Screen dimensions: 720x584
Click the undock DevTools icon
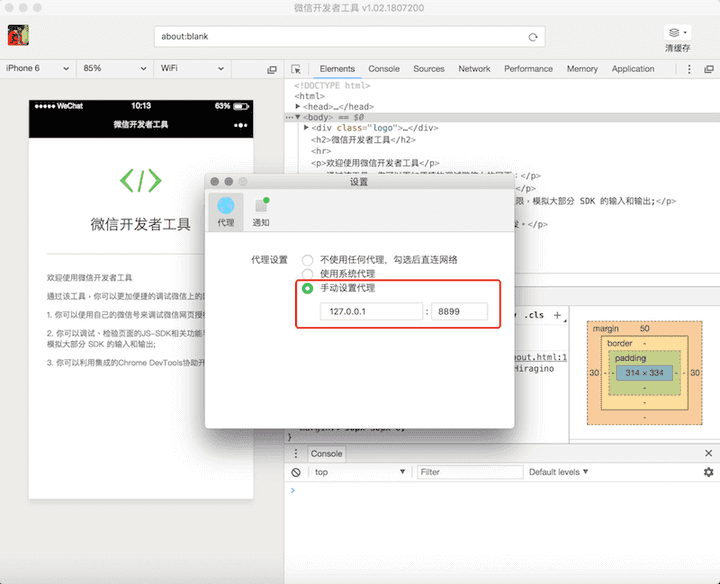[709, 69]
